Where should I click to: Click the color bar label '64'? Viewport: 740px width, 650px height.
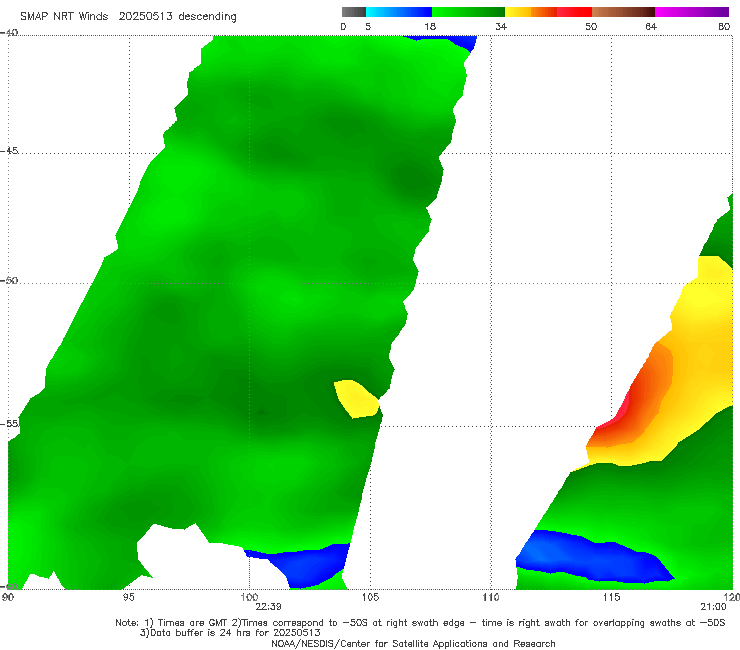click(x=651, y=27)
